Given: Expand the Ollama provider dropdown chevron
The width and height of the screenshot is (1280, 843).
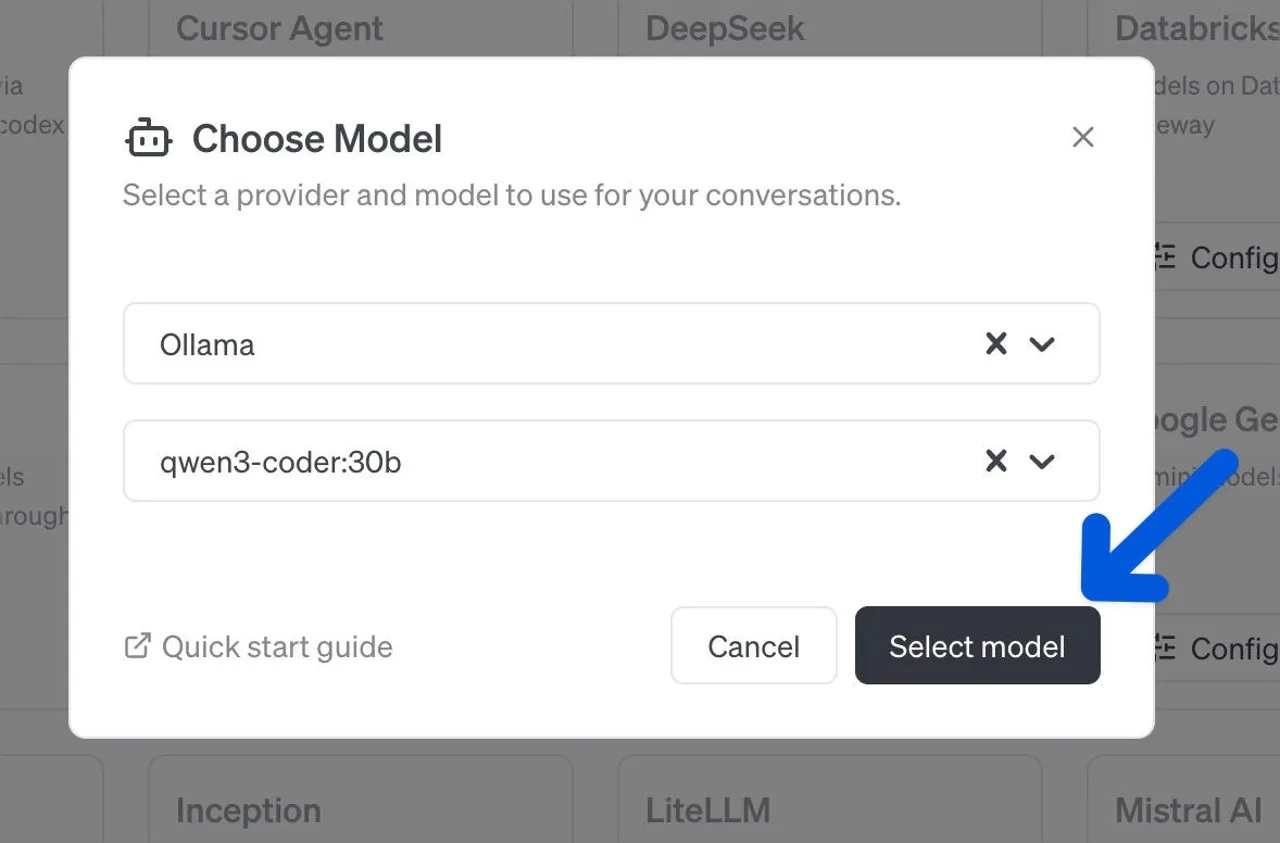Looking at the screenshot, I should tap(1042, 344).
